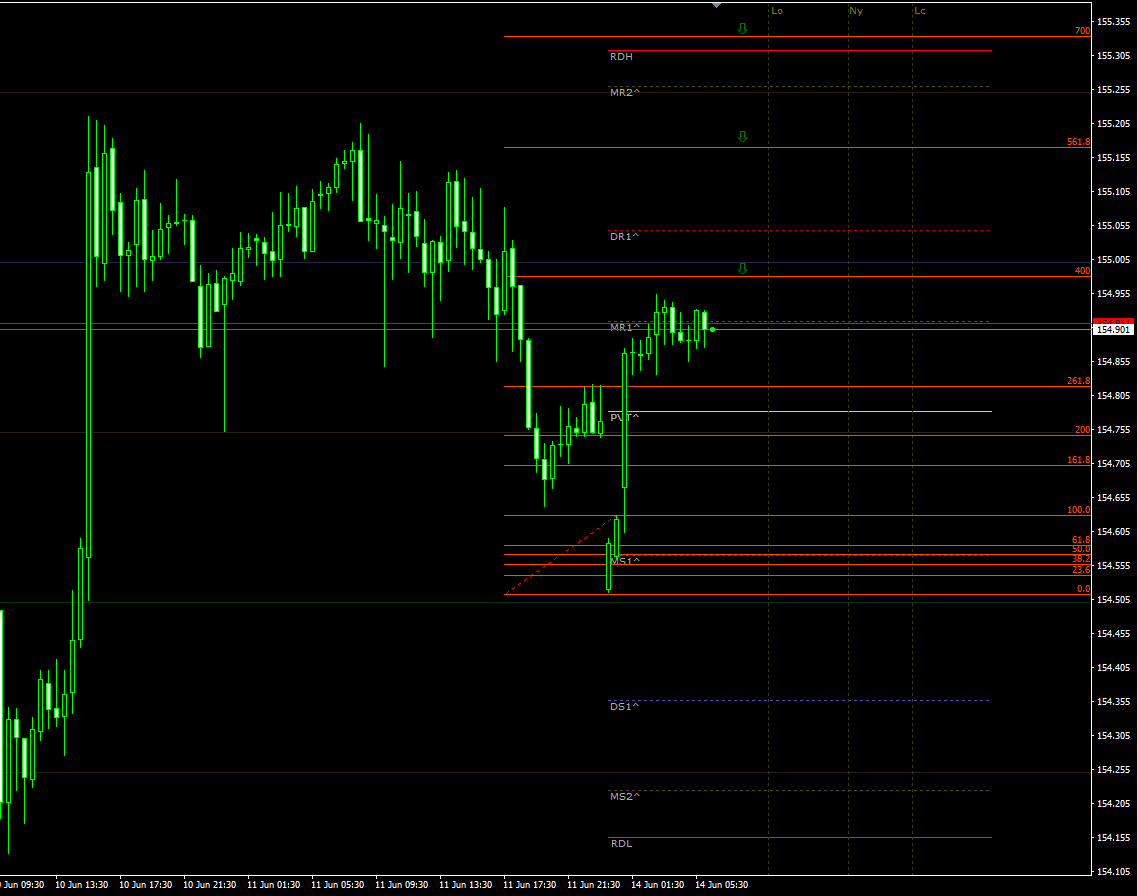The width and height of the screenshot is (1138, 896).
Task: Click the 11 Jun 05:30 time label
Action: (x=337, y=885)
